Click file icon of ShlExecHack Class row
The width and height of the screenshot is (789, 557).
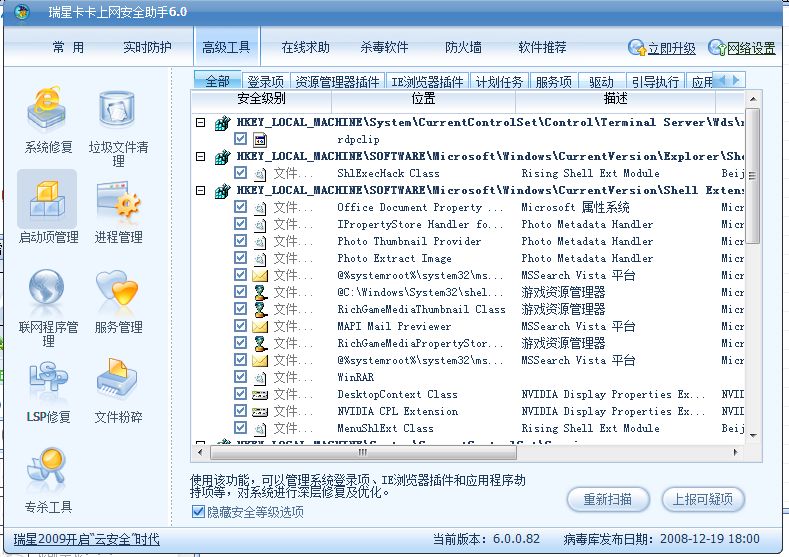[x=260, y=174]
